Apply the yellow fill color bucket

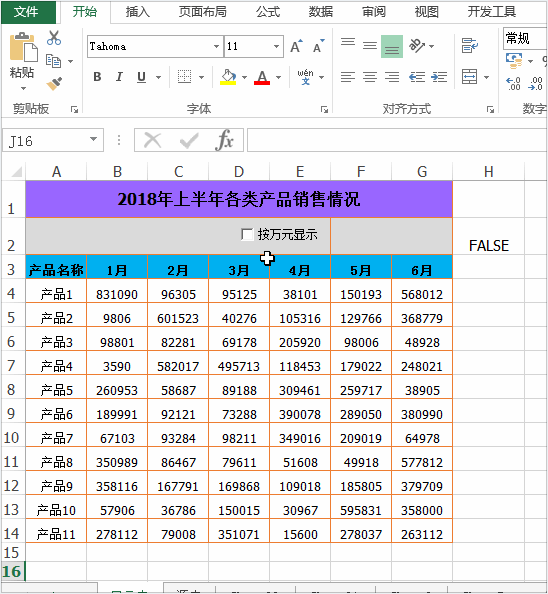228,77
